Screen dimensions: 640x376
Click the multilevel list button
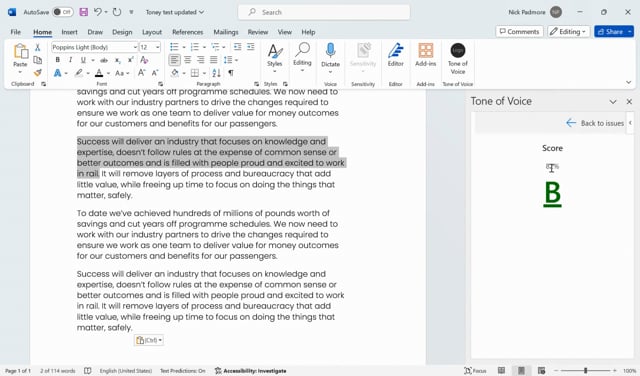coord(215,47)
